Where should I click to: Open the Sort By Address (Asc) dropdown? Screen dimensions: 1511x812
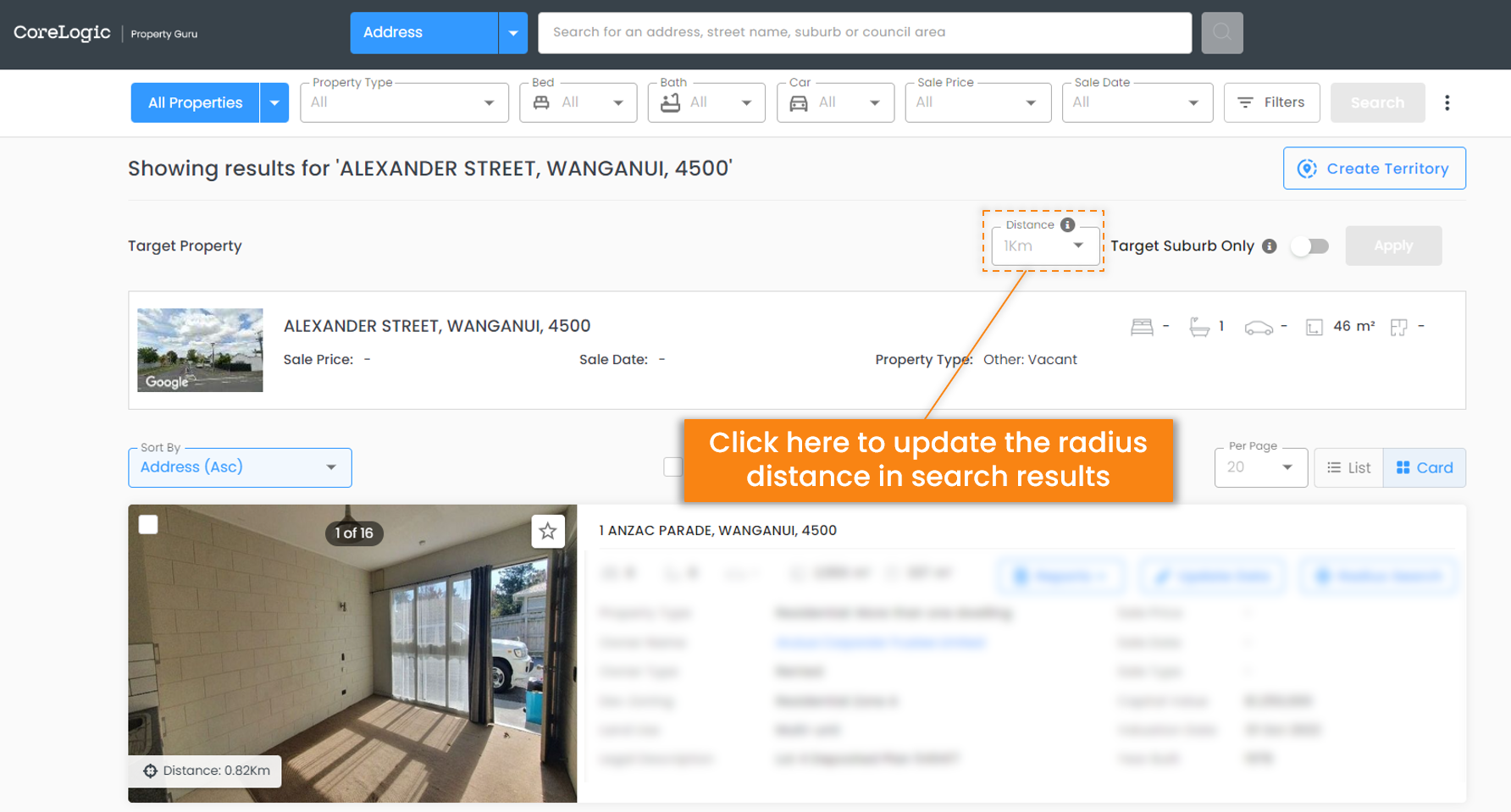pos(240,467)
